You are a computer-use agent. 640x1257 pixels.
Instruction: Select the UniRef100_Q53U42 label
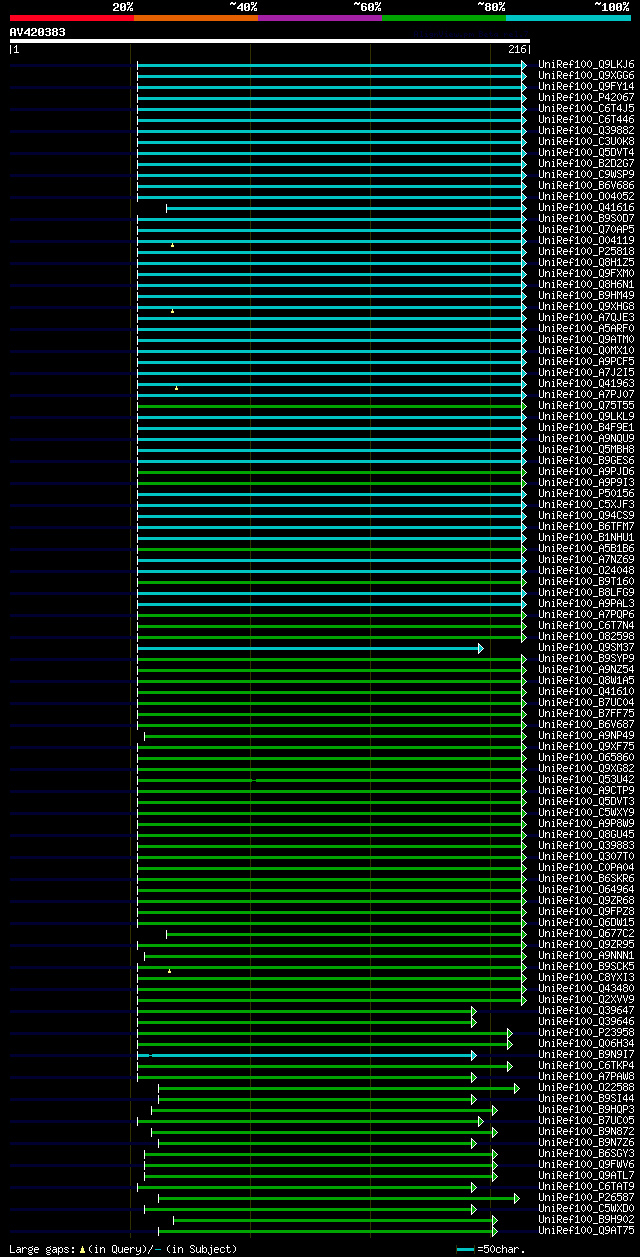pyautogui.click(x=586, y=779)
